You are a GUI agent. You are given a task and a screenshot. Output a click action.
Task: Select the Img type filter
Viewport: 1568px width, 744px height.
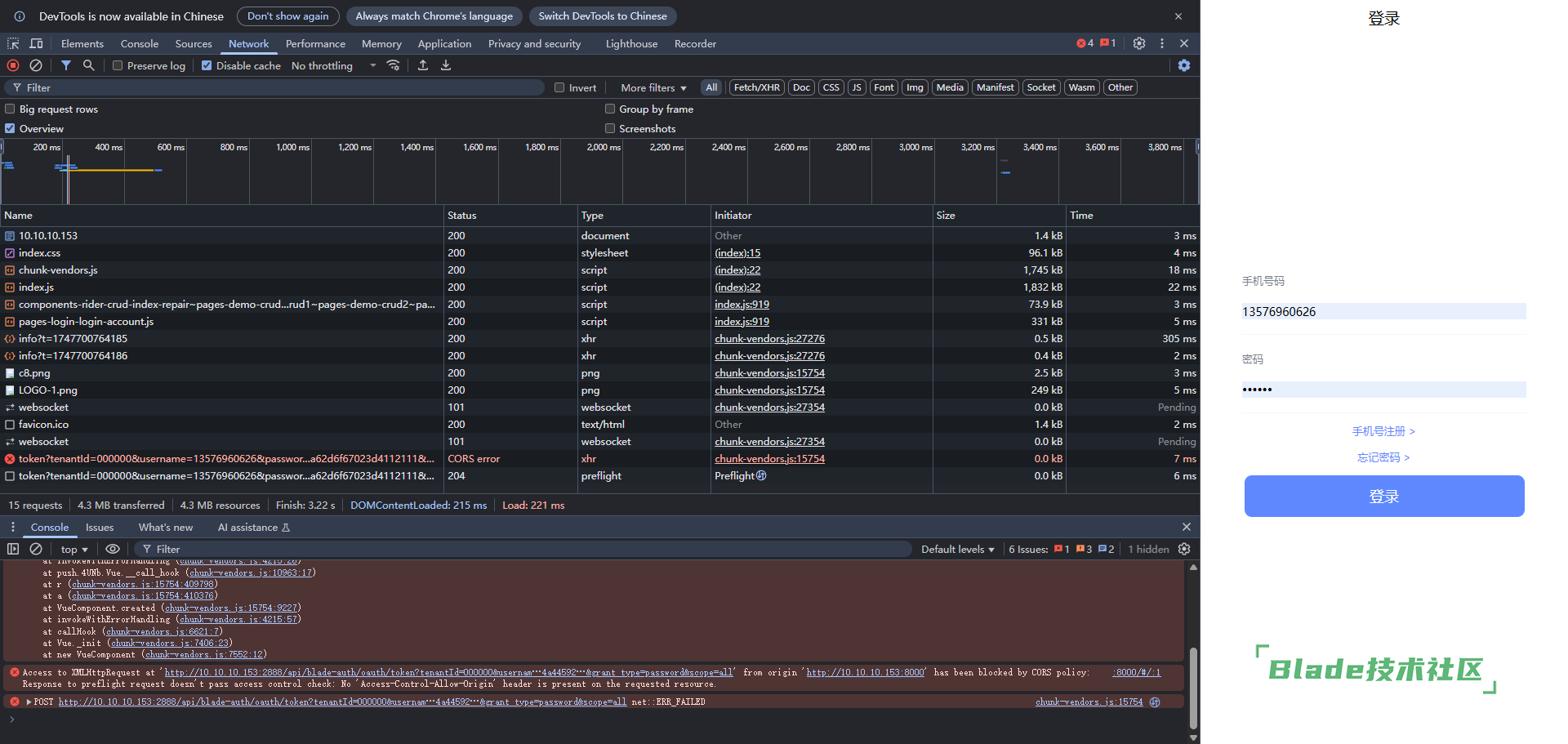pos(915,87)
